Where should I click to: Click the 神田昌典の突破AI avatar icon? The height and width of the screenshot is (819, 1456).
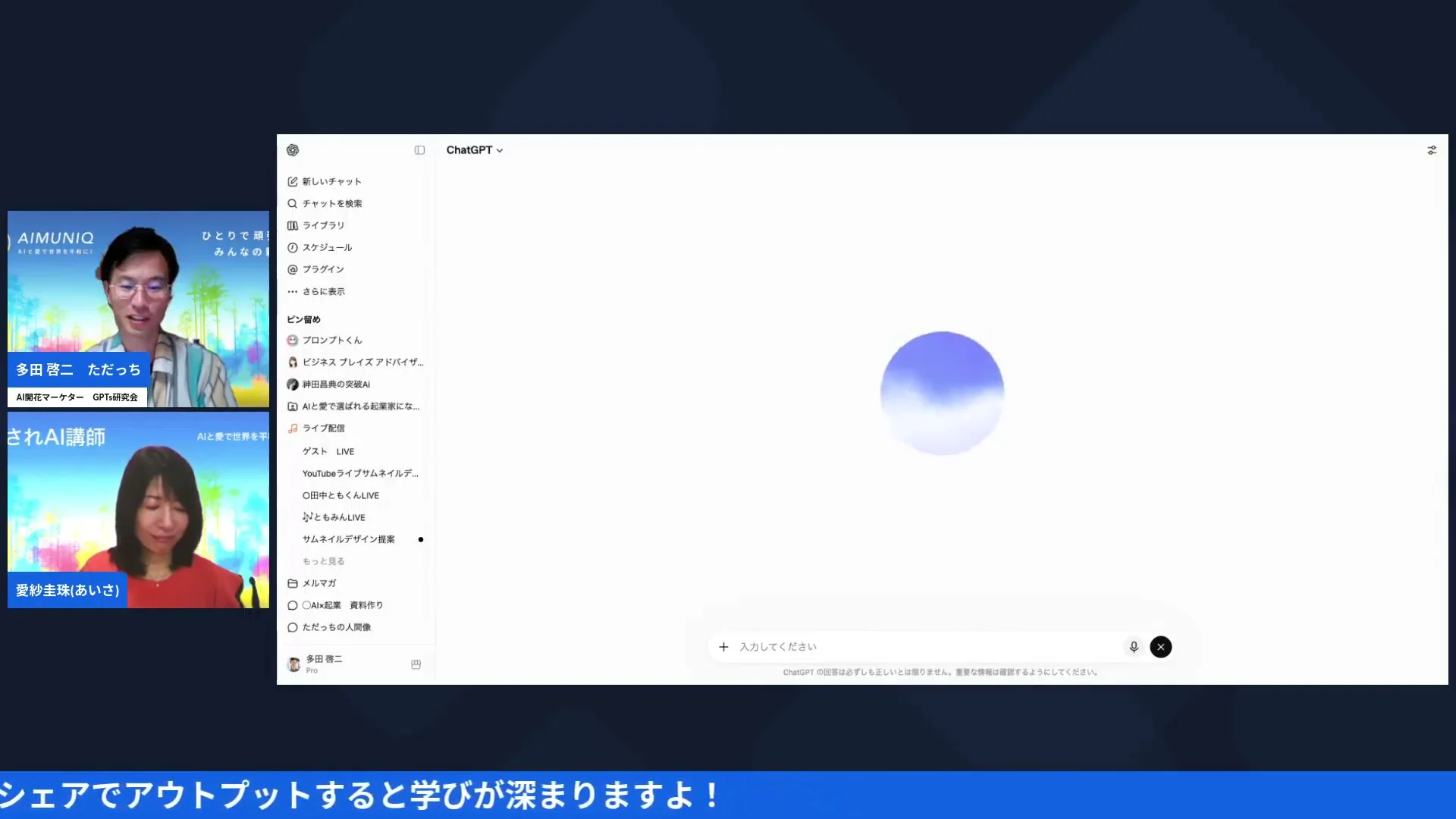[x=293, y=384]
